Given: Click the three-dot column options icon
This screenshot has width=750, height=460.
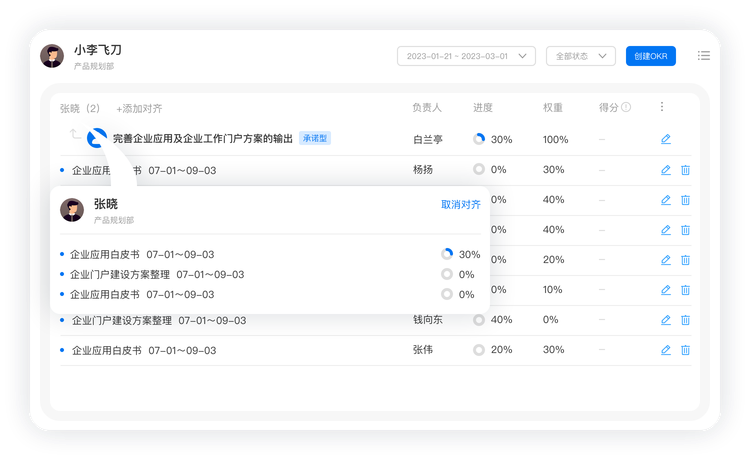Looking at the screenshot, I should click(661, 107).
